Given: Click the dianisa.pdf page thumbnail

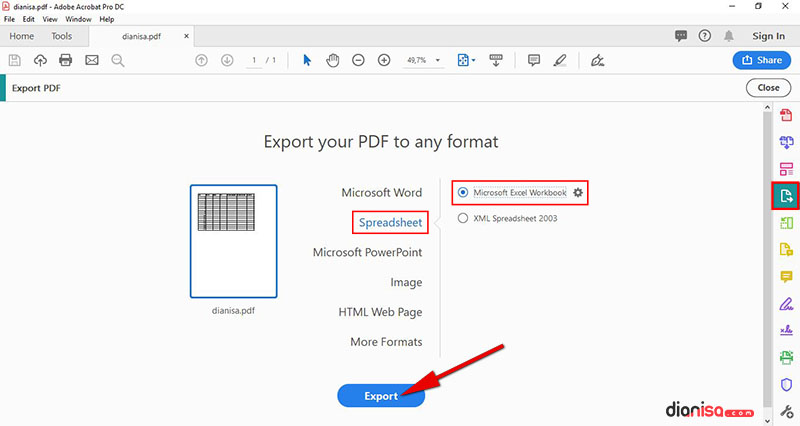Looking at the screenshot, I should coord(234,241).
